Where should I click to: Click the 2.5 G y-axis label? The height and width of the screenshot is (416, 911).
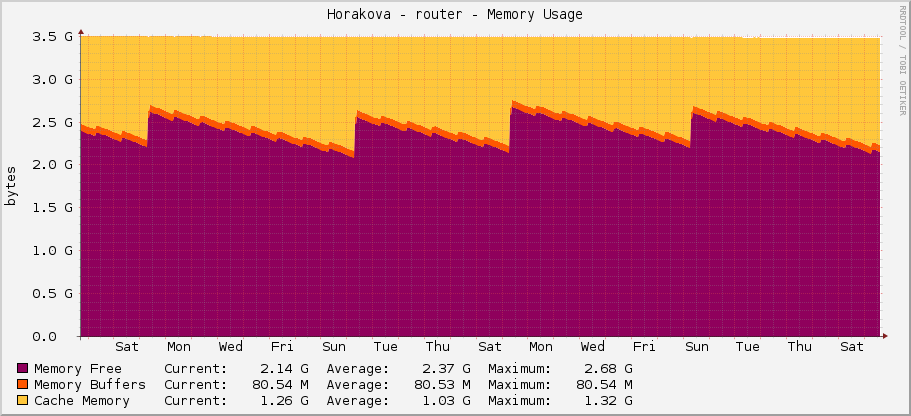tap(52, 122)
